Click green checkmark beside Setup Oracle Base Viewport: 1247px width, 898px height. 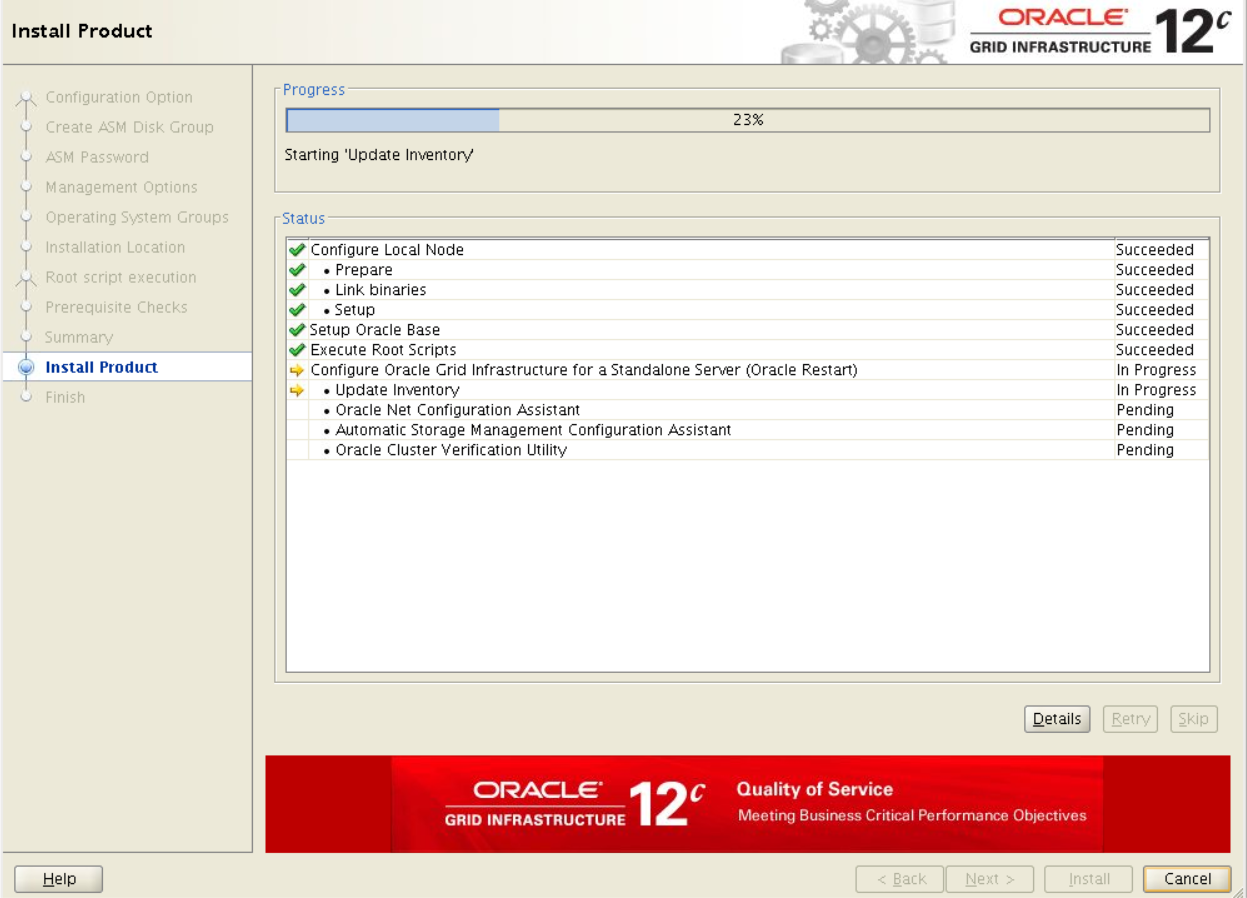296,330
